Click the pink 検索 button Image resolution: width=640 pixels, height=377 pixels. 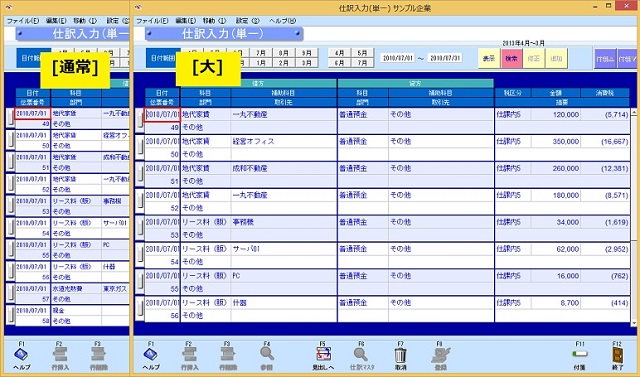coord(511,58)
